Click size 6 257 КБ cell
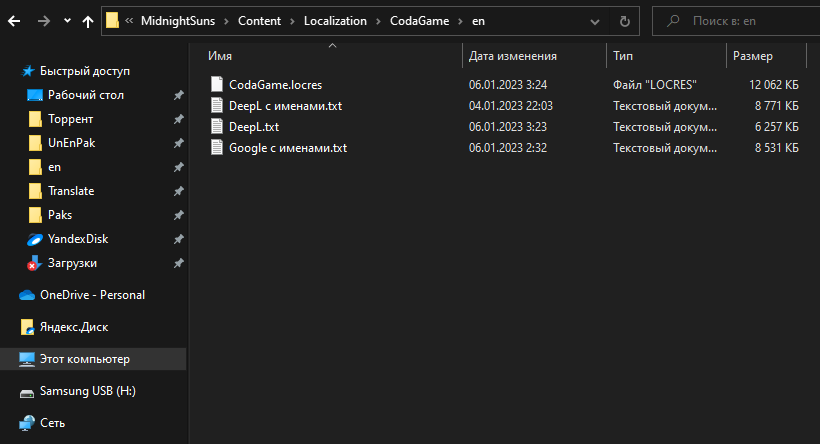Viewport: 820px width, 444px height. [777, 127]
